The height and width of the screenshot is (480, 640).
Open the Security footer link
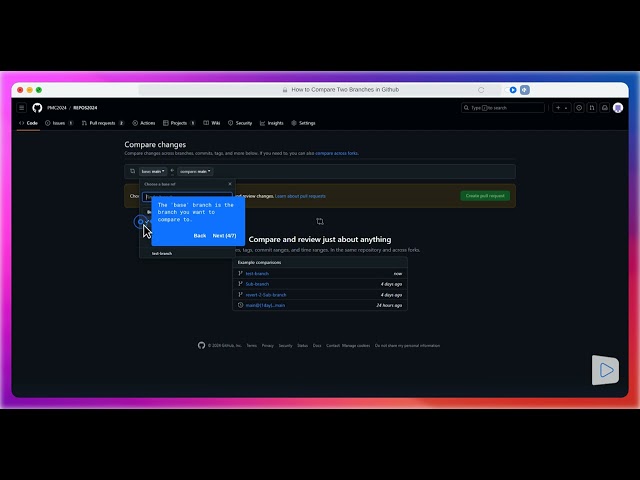pos(285,346)
